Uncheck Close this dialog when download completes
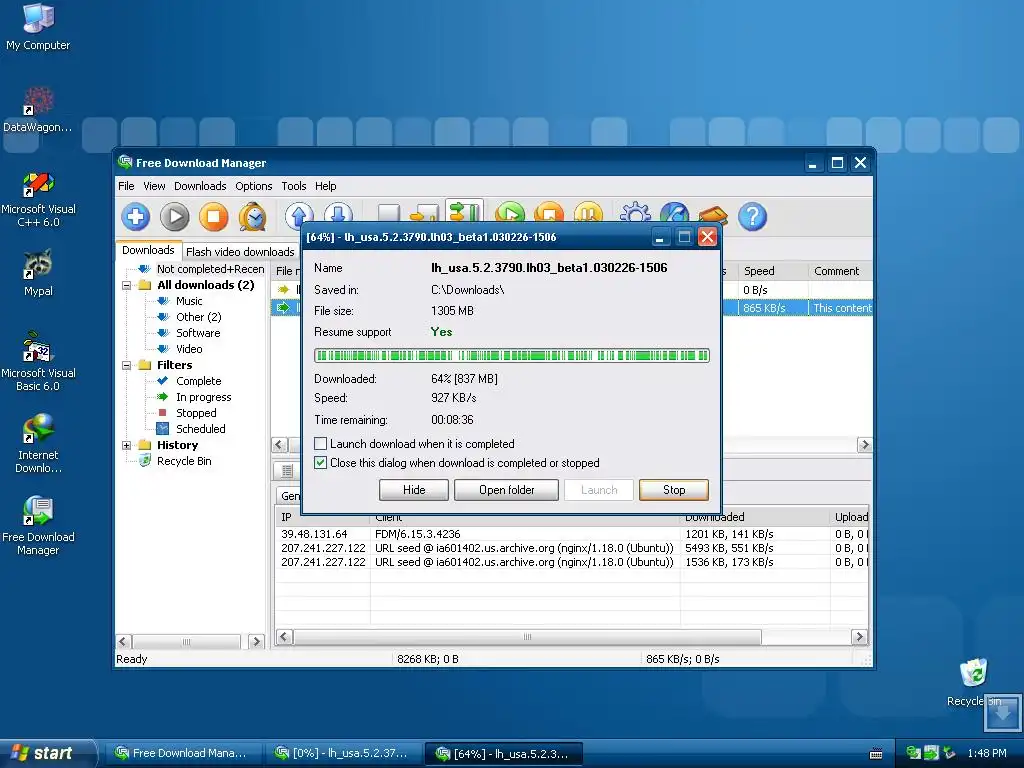The width and height of the screenshot is (1024, 768). (320, 462)
